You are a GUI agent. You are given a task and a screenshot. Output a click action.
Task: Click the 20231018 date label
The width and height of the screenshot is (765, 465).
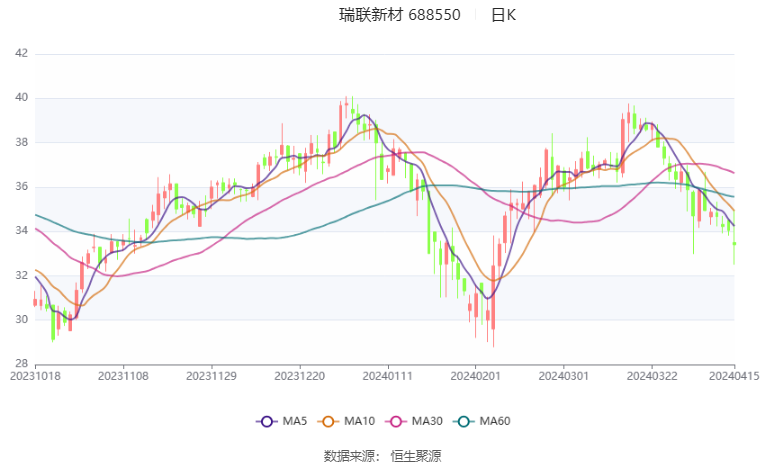(35, 376)
